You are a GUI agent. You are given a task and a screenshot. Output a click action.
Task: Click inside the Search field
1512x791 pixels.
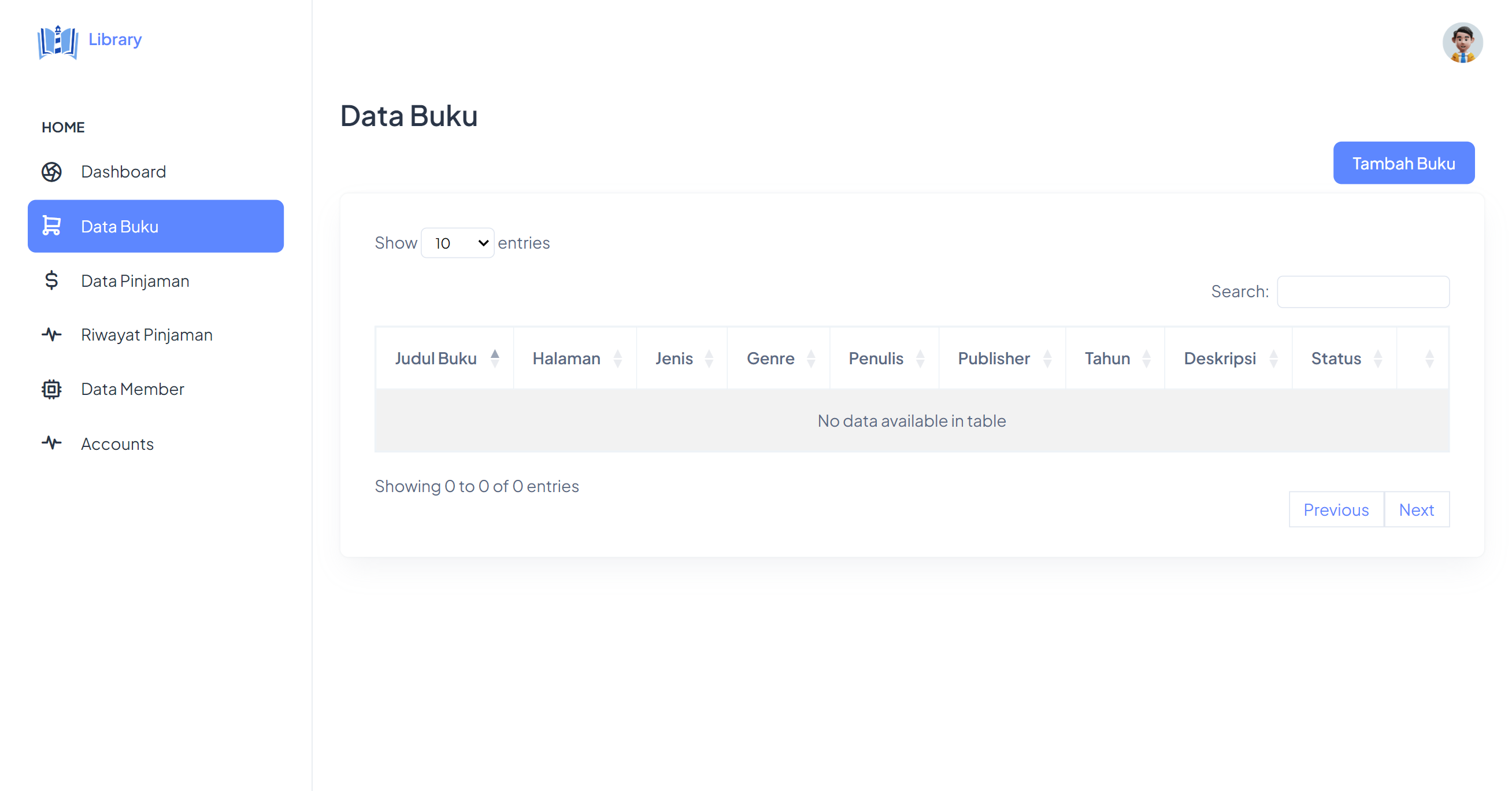[1363, 291]
